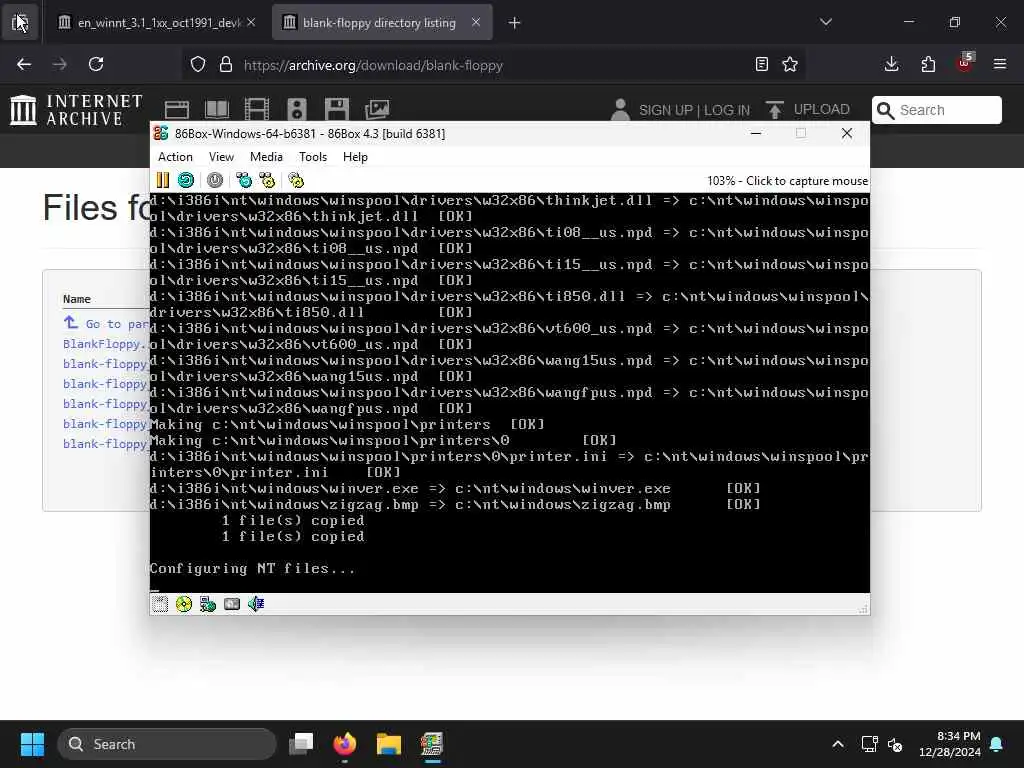Open 86Box settings gear toolbar icon
Screen dimensions: 1024x768
pyautogui.click(x=296, y=180)
